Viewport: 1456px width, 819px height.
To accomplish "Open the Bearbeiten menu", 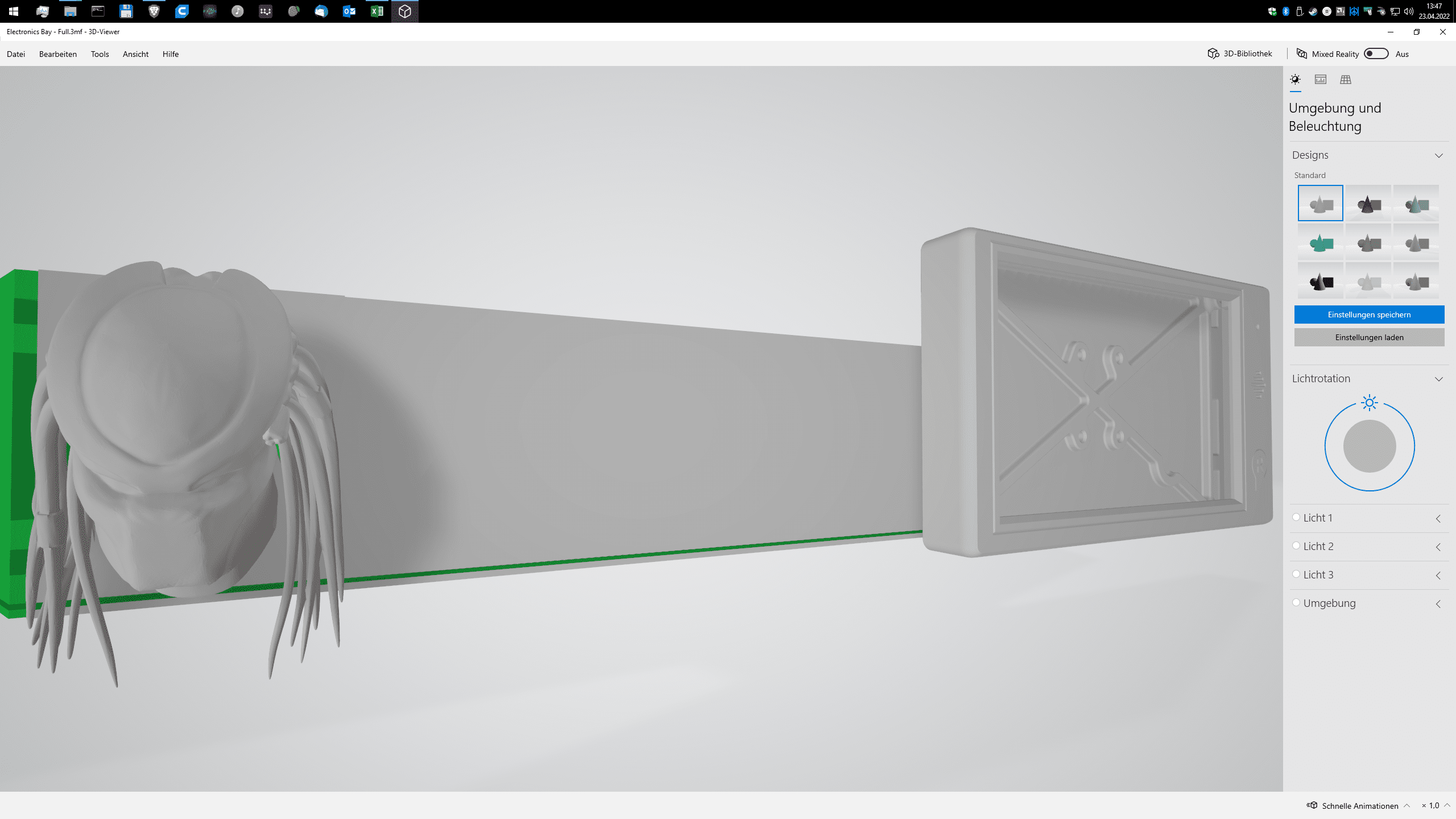I will tap(58, 54).
